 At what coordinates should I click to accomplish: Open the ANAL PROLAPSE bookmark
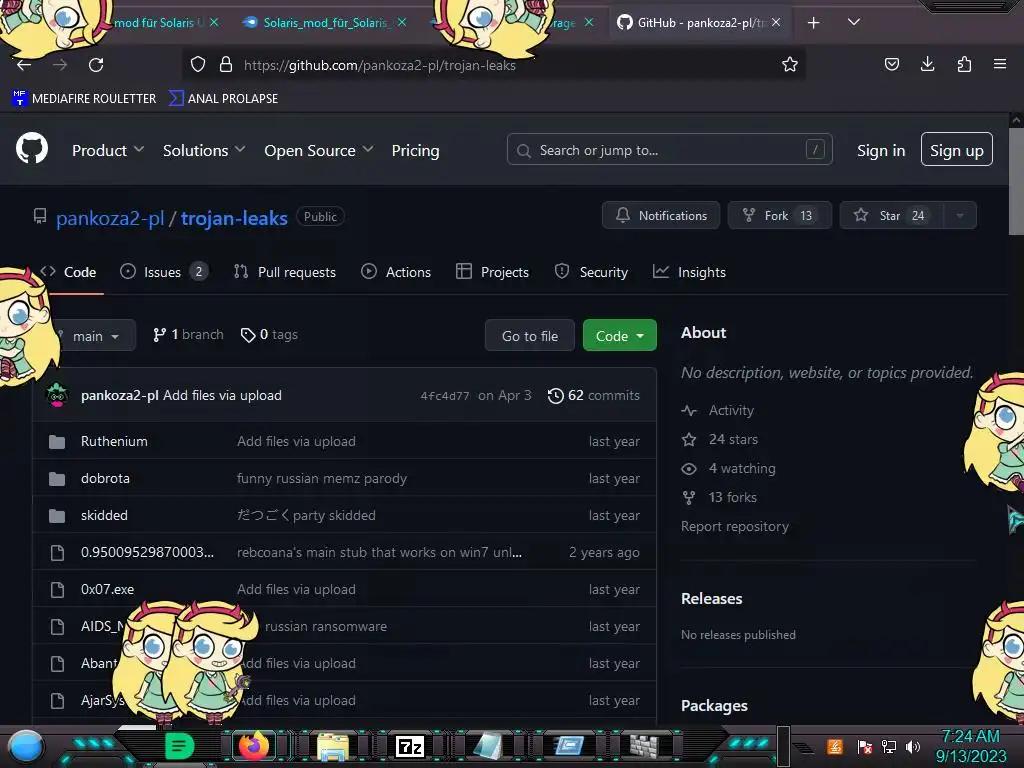tap(223, 99)
